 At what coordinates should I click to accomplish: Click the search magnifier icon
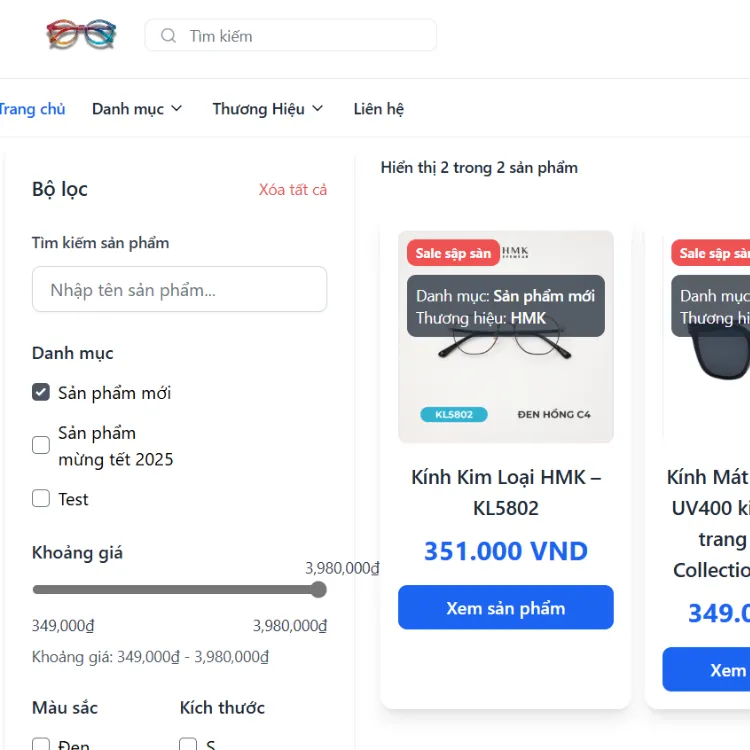[x=168, y=36]
